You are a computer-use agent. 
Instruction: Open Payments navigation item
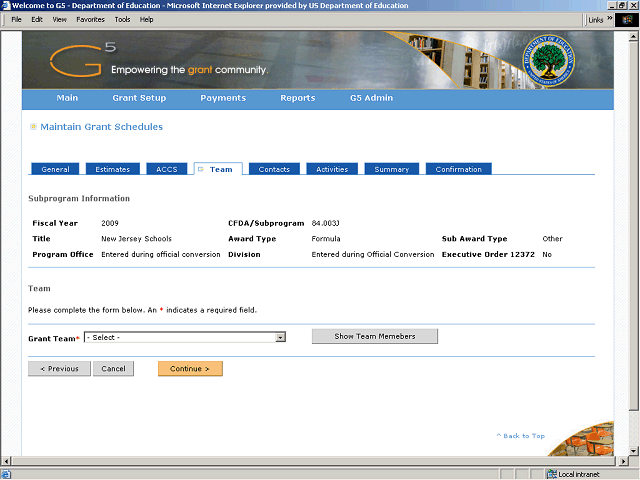[x=223, y=98]
